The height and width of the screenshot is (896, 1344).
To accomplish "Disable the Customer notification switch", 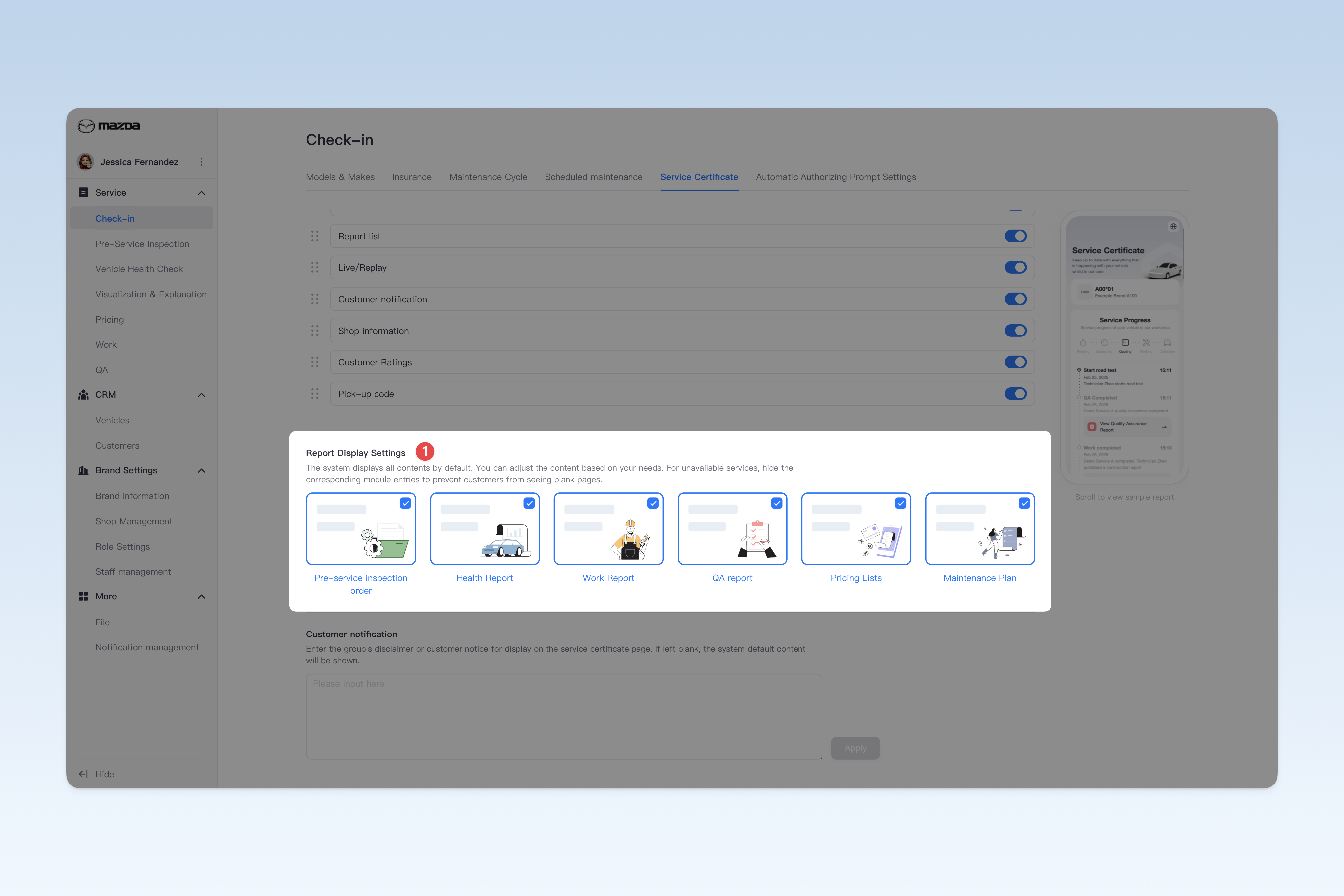I will (x=1015, y=299).
